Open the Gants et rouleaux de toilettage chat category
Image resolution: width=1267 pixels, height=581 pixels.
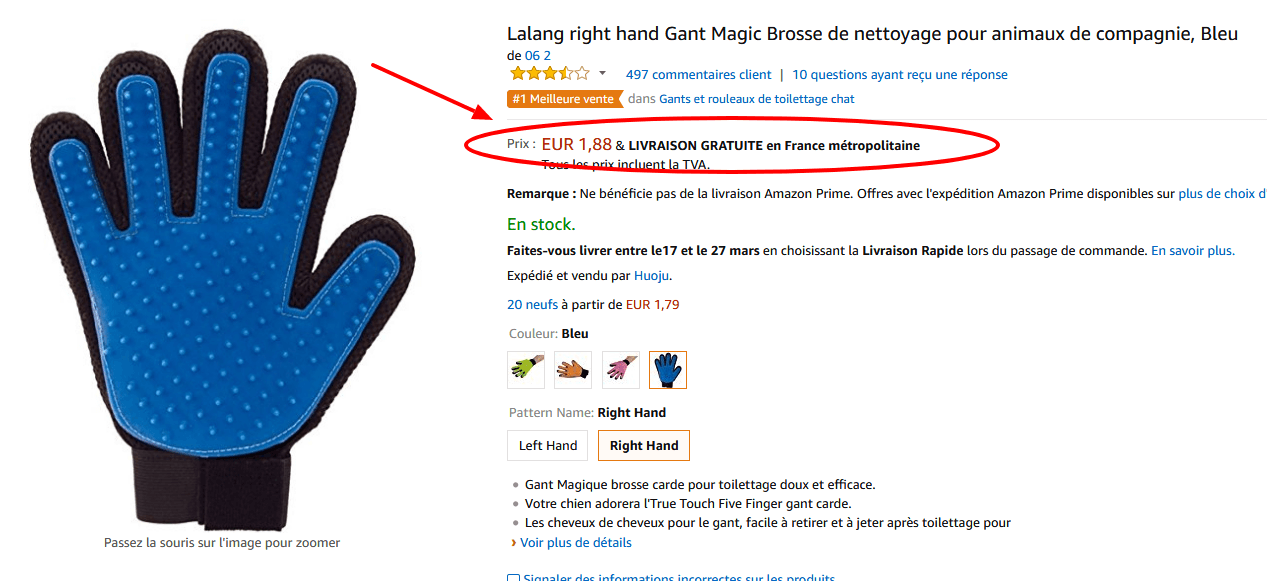pos(756,98)
